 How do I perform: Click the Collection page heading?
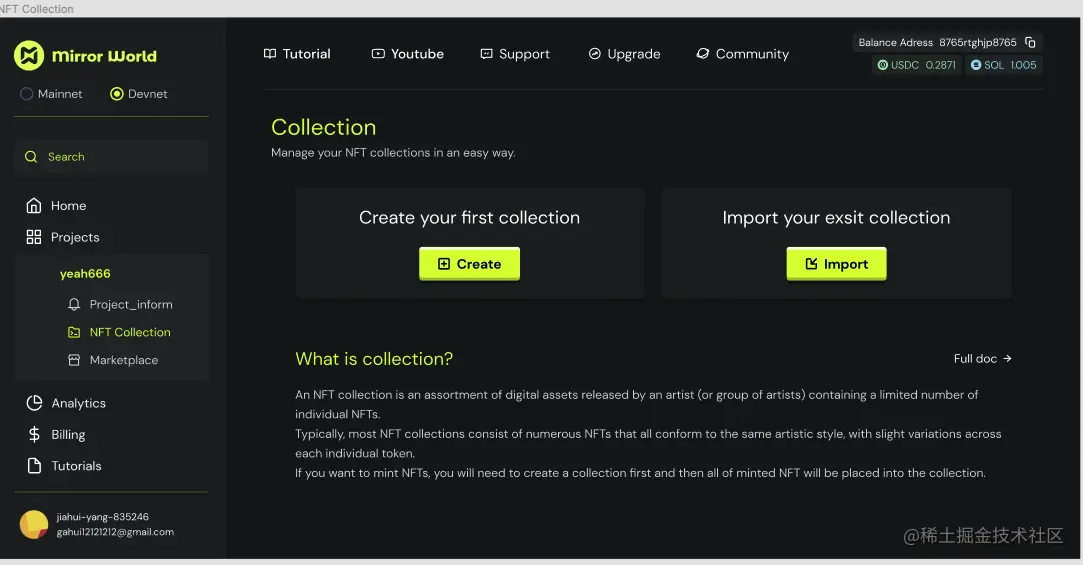click(324, 127)
